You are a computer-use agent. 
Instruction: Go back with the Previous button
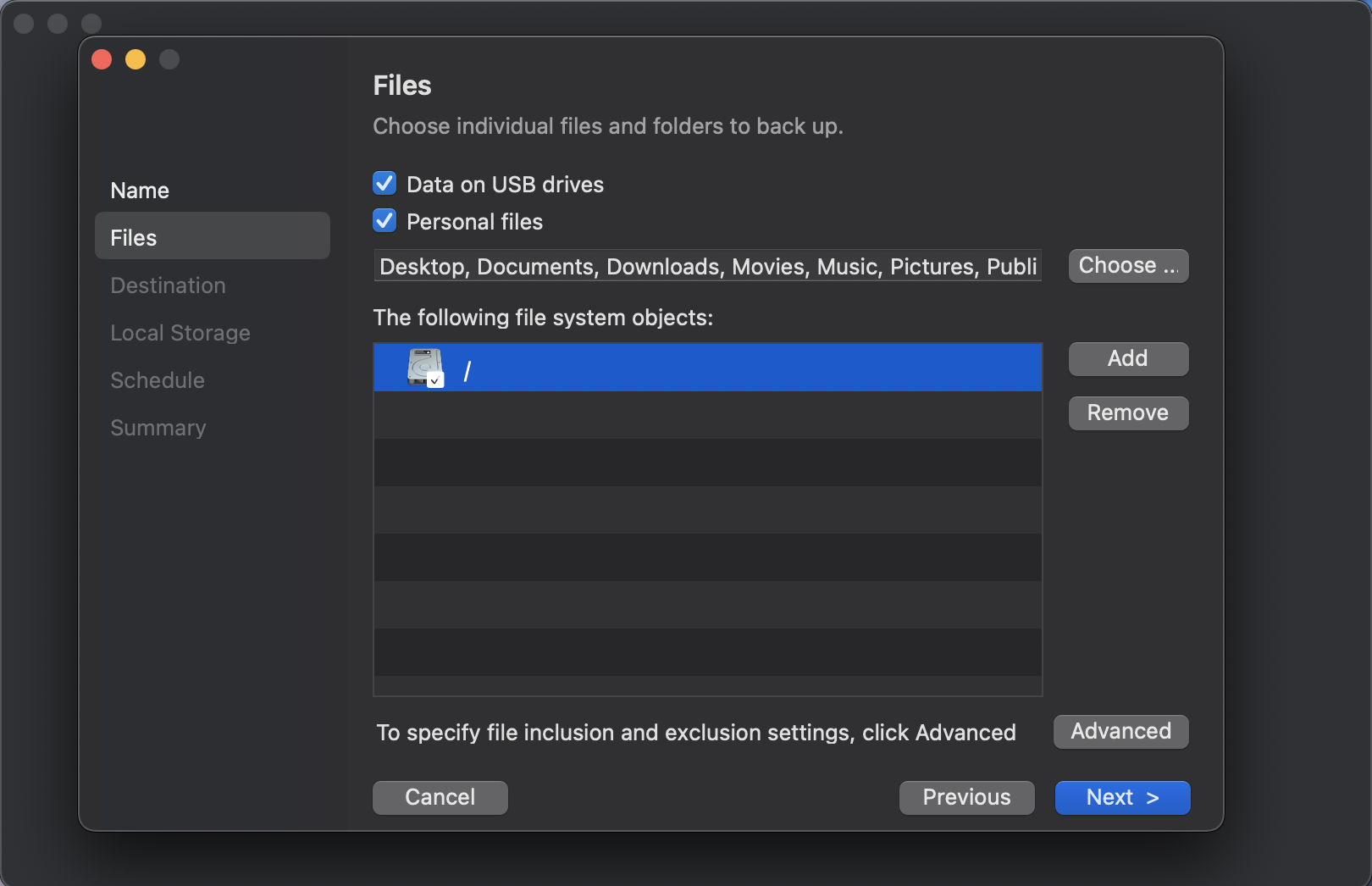click(967, 798)
